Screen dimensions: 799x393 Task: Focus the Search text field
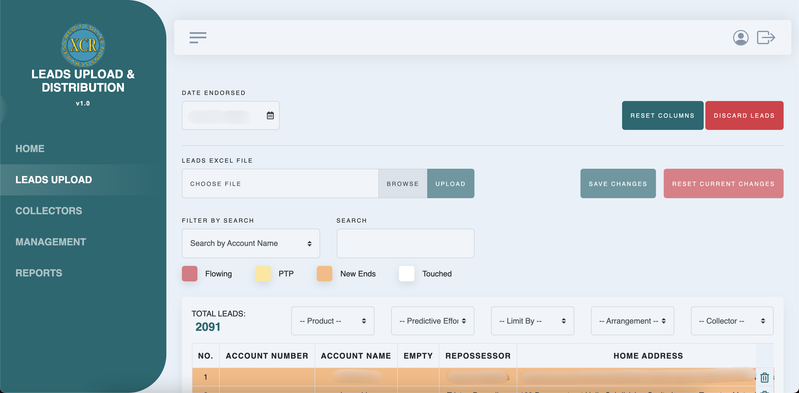(406, 243)
